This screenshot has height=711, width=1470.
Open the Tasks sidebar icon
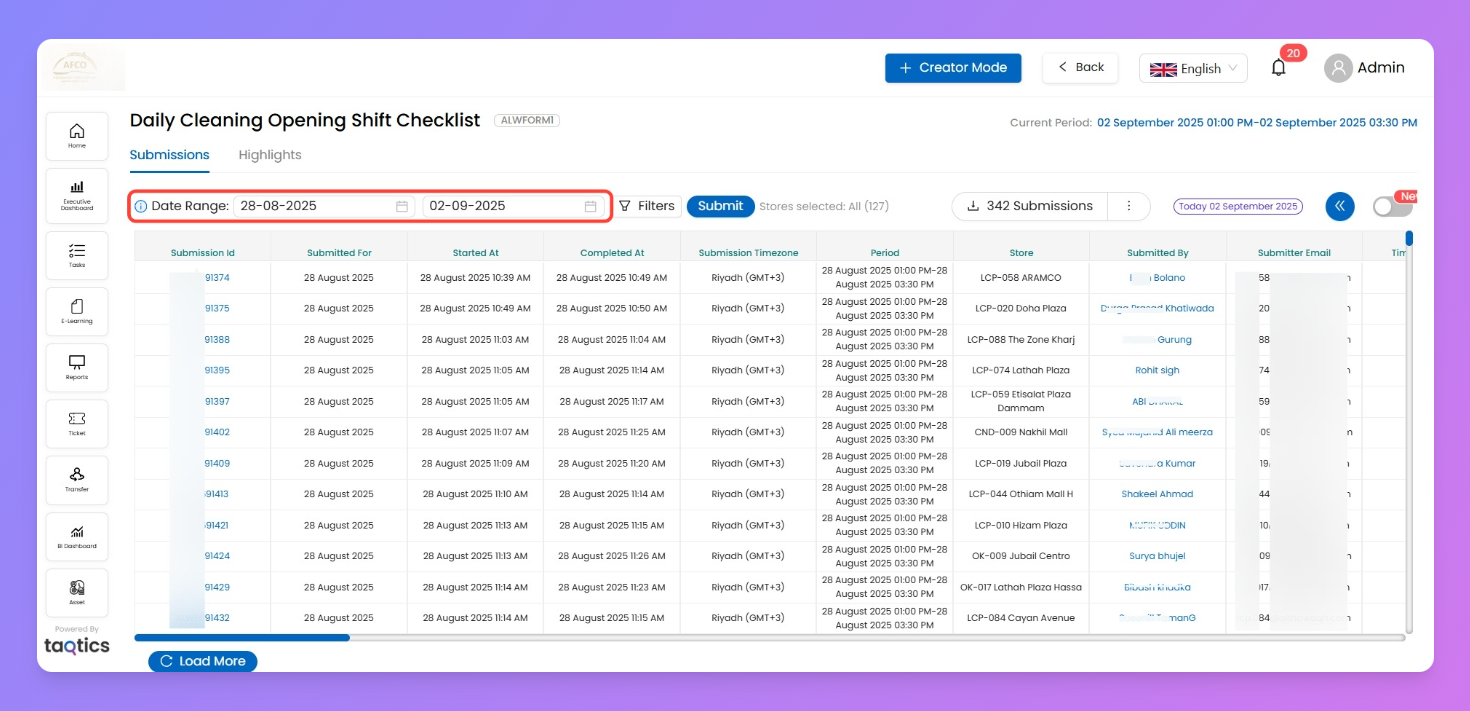click(77, 256)
